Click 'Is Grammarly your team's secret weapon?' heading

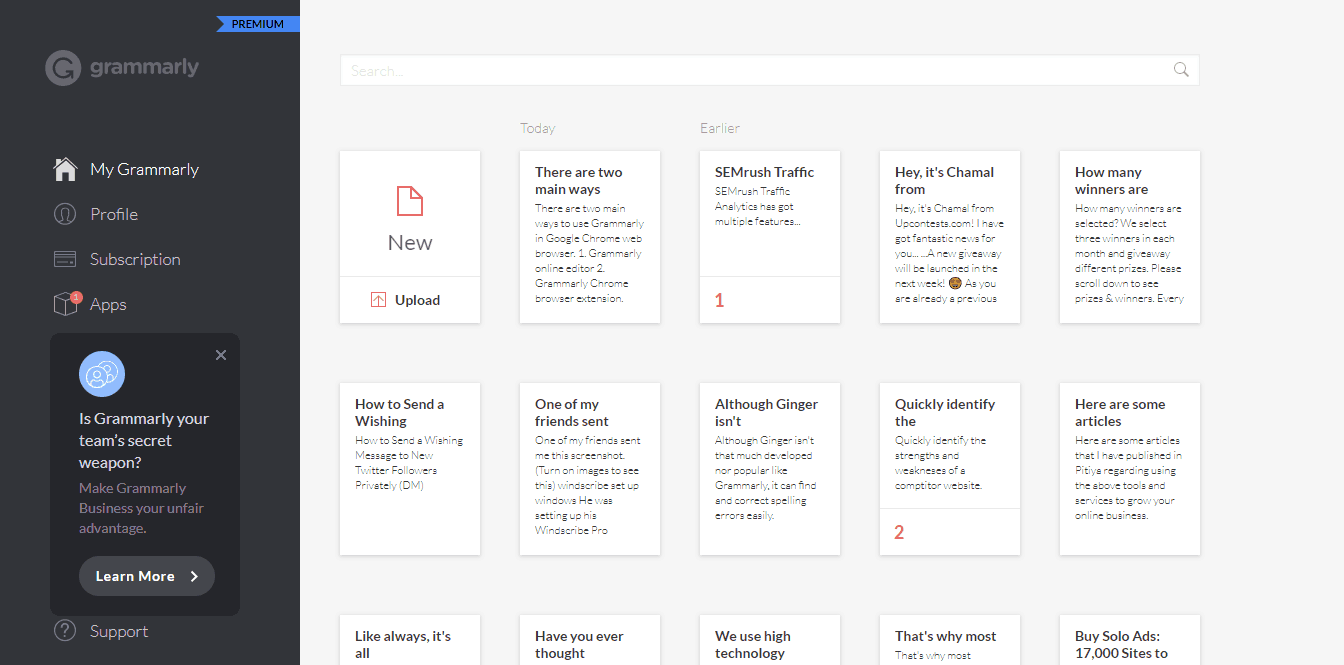tap(144, 441)
